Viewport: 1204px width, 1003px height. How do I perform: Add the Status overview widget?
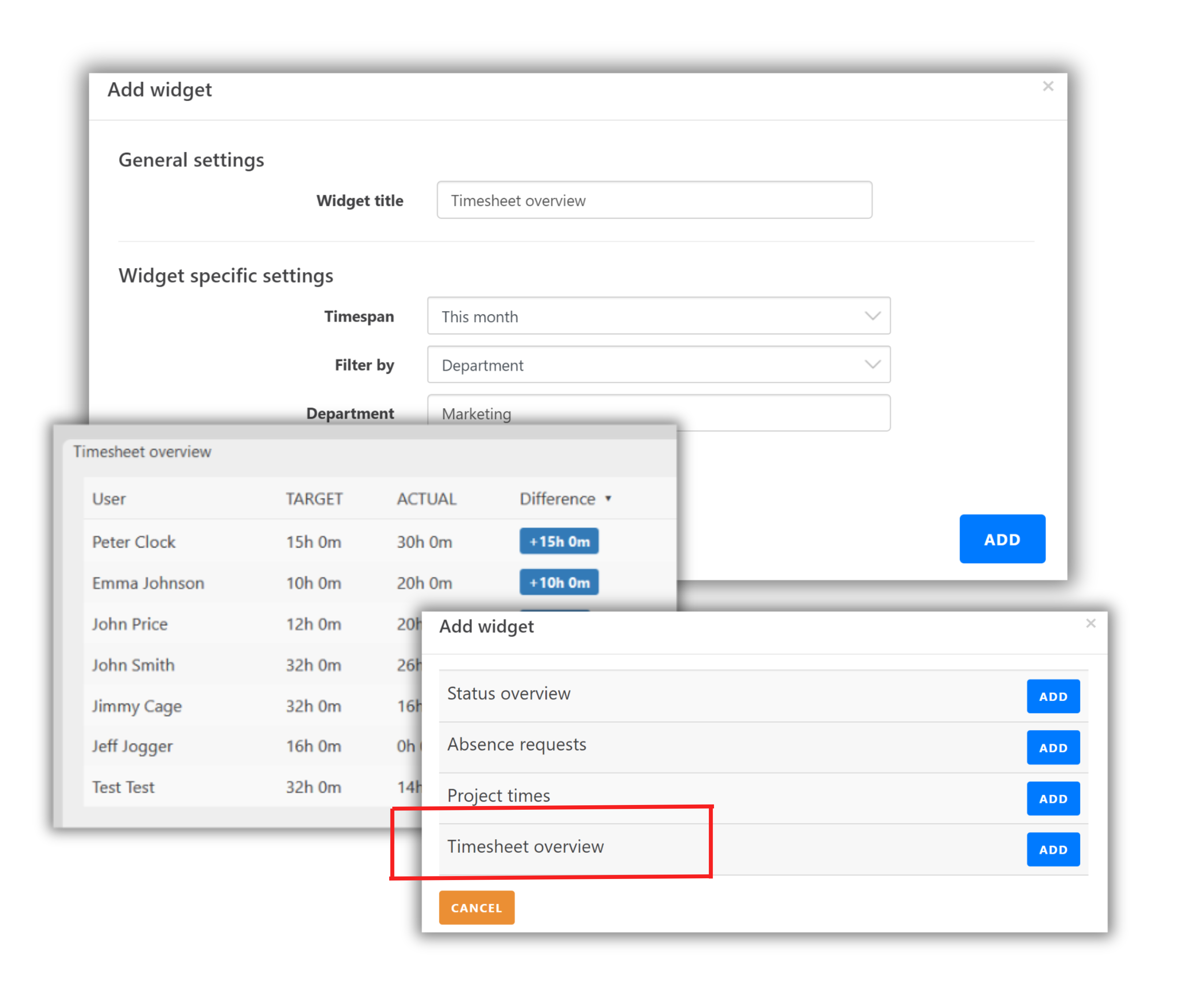(x=1053, y=696)
